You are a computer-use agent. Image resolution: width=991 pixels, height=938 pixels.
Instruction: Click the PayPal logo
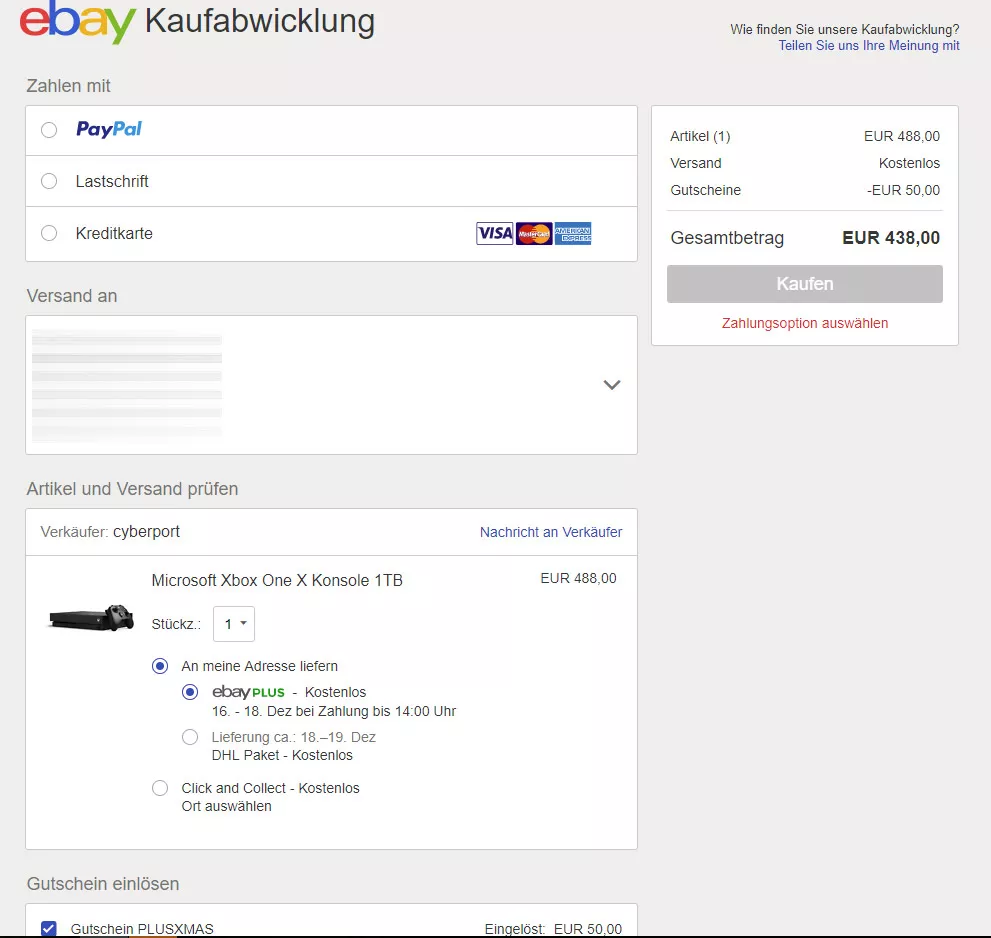109,129
